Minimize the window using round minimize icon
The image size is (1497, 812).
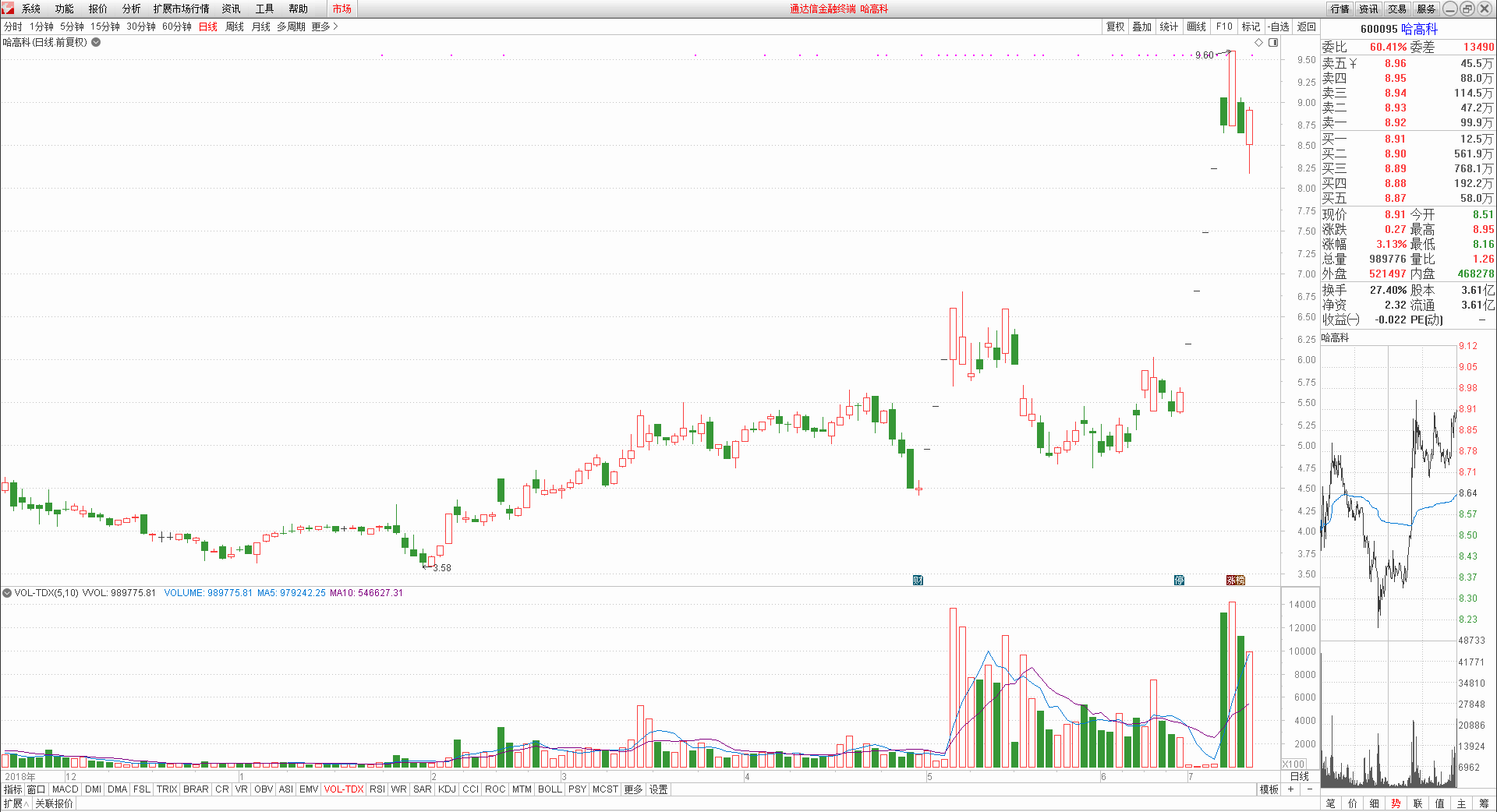[1450, 9]
